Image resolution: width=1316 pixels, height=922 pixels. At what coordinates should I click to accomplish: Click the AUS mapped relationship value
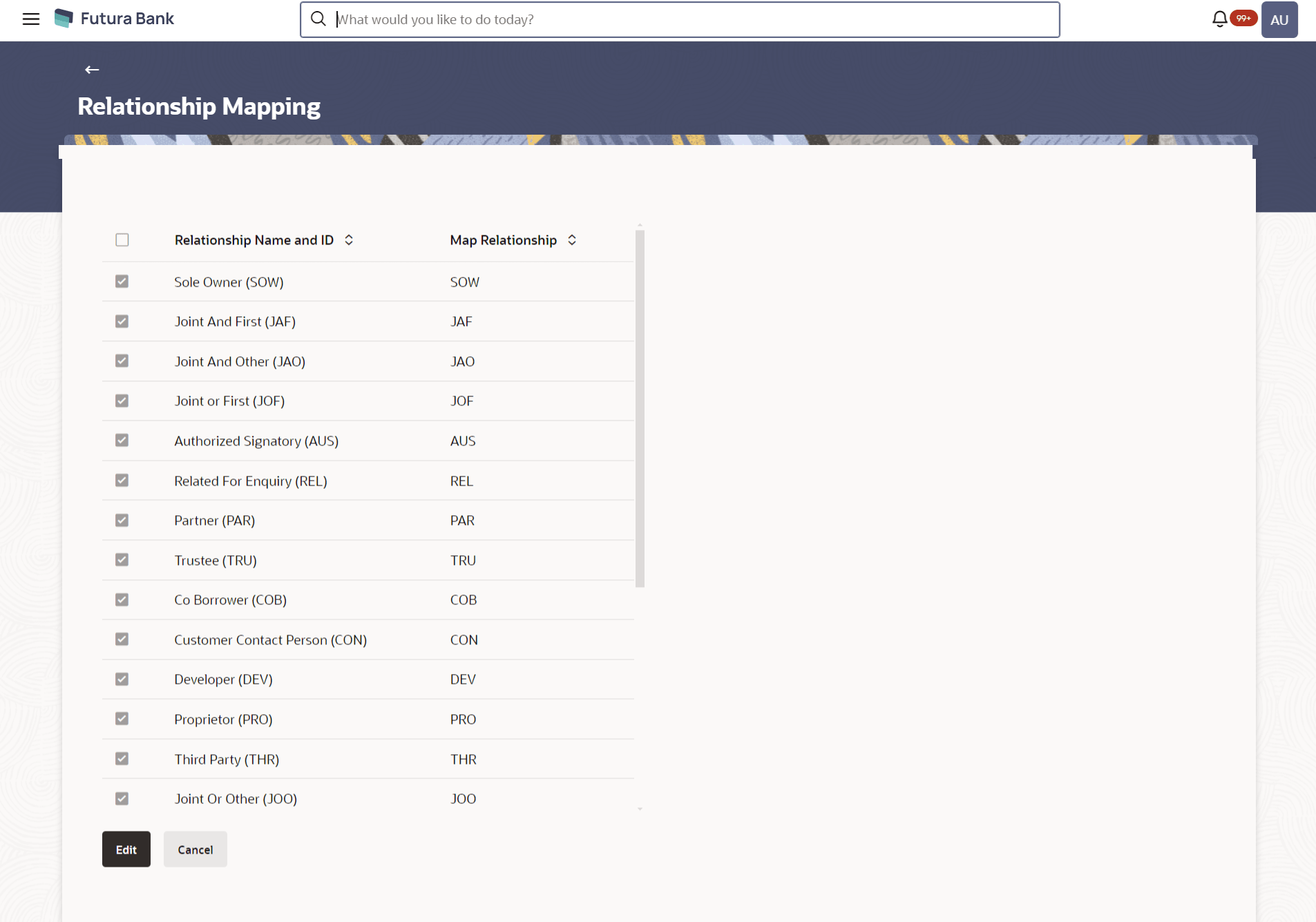coord(463,441)
